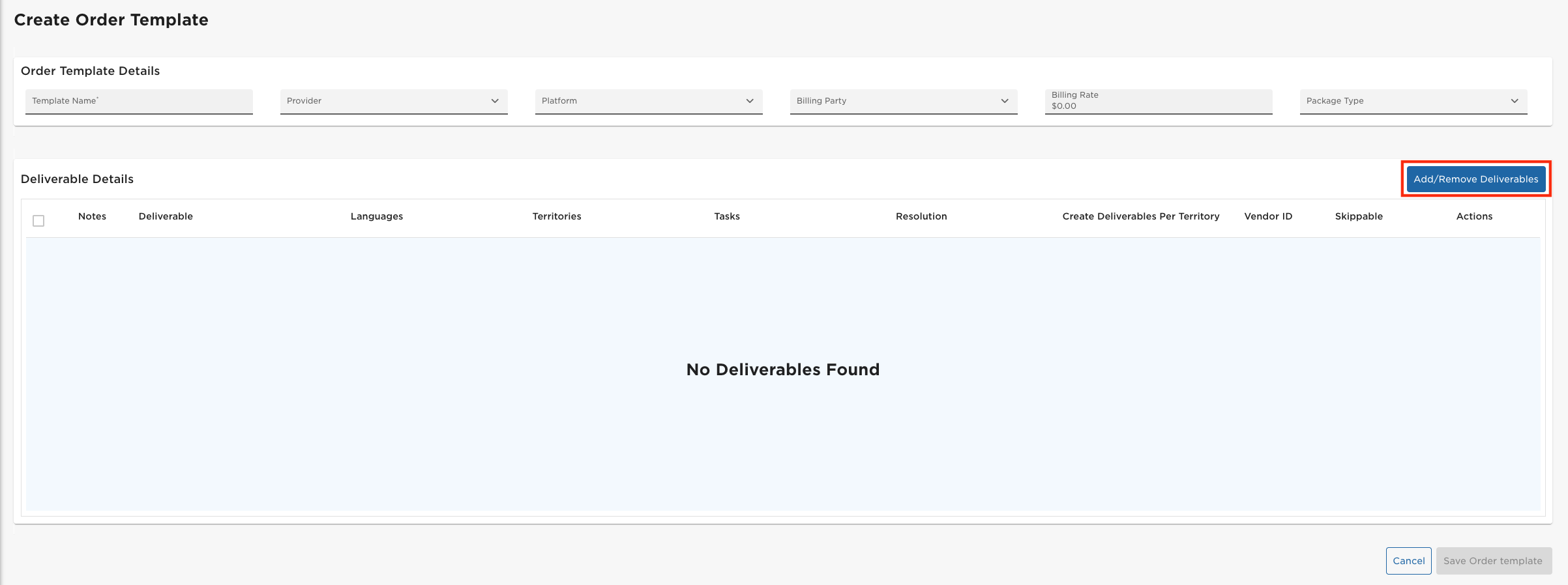The image size is (1568, 585).
Task: Click the Deliverable Details heading
Action: [x=77, y=179]
